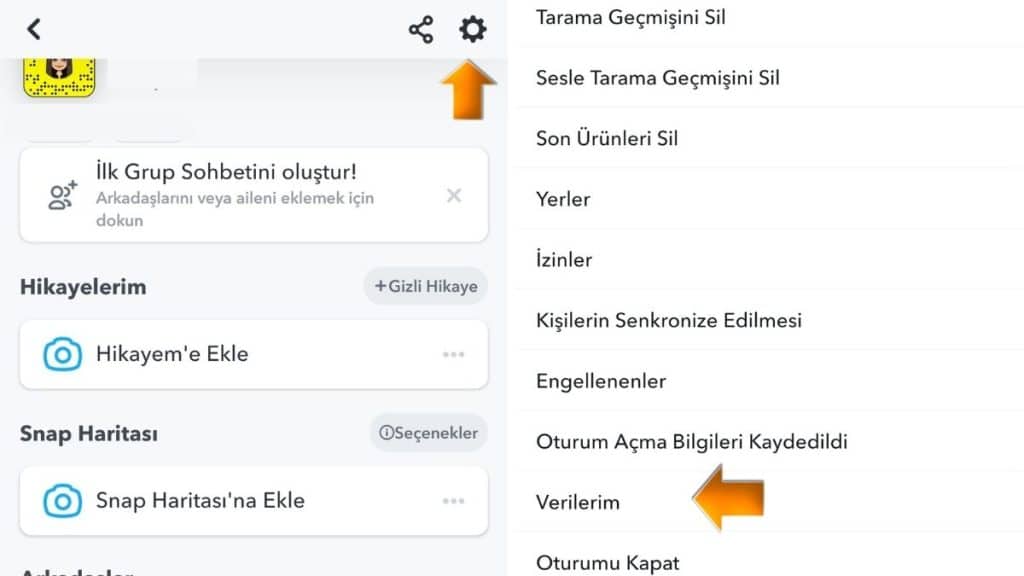Open settings via gear icon
Screen dimensions: 1024x576
coord(472,30)
